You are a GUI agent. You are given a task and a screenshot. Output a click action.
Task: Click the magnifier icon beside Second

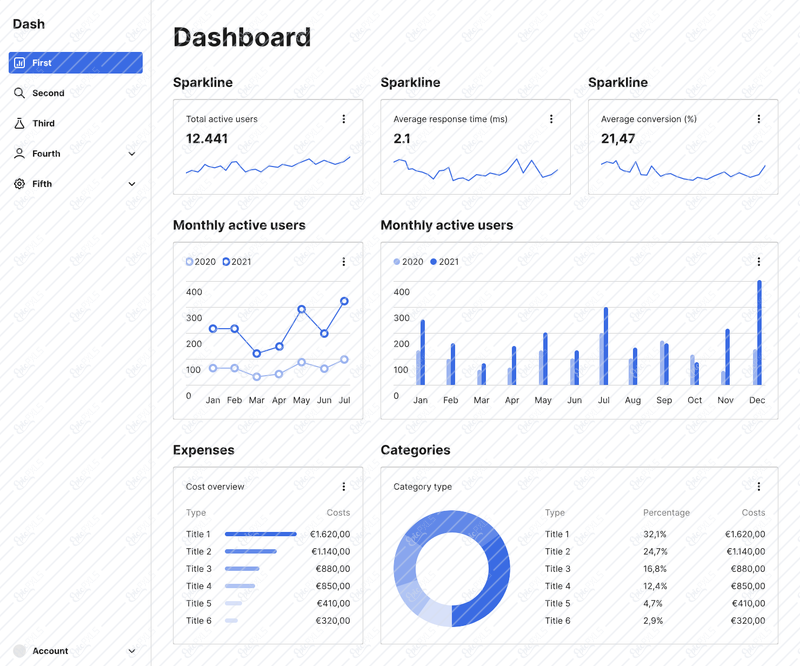coord(19,93)
